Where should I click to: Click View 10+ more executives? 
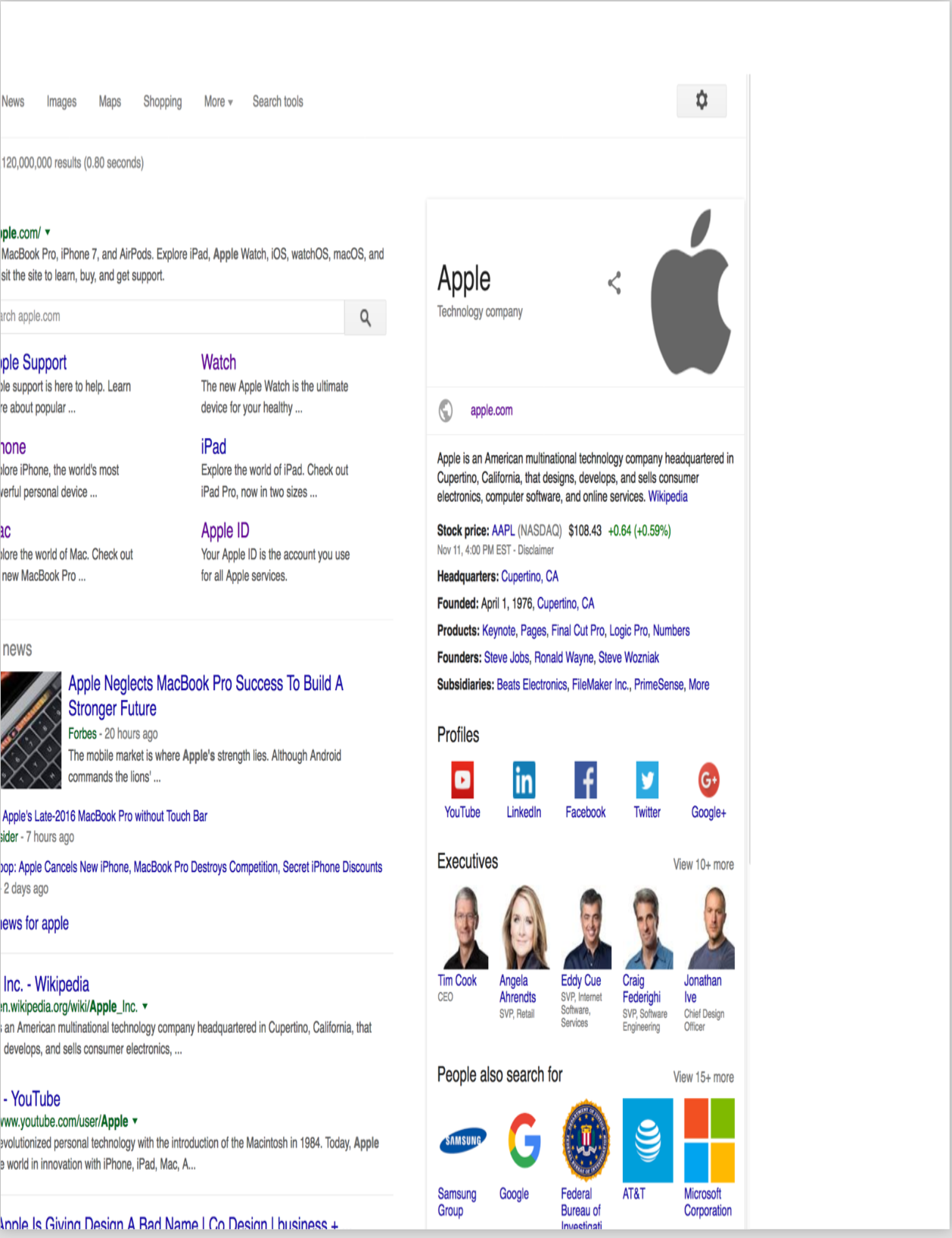703,864
